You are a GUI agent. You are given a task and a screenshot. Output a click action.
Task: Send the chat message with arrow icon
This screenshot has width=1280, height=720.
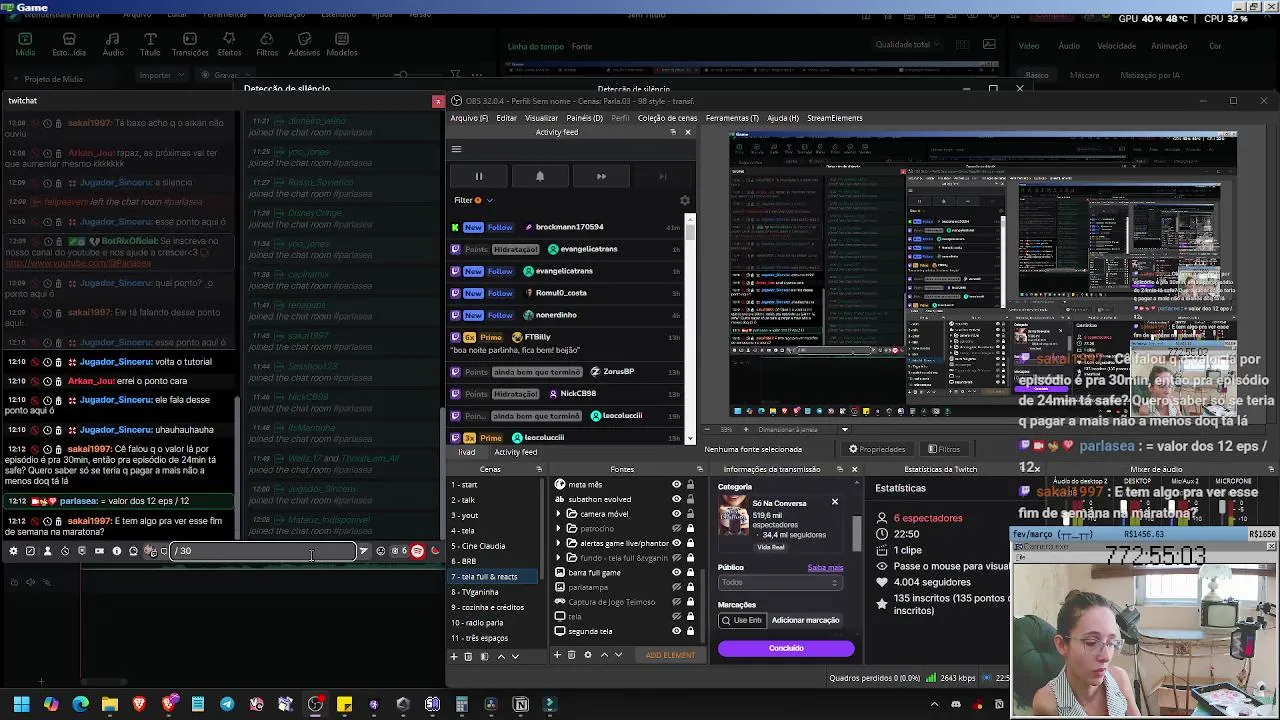coord(364,551)
